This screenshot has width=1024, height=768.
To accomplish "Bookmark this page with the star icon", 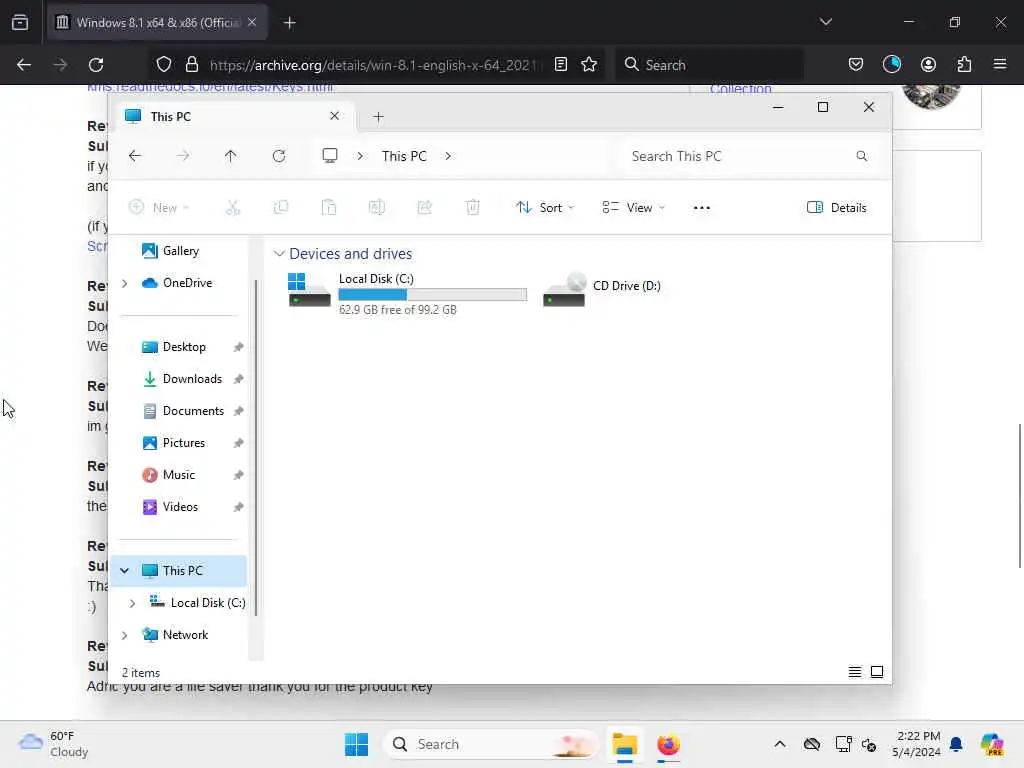I will point(589,65).
